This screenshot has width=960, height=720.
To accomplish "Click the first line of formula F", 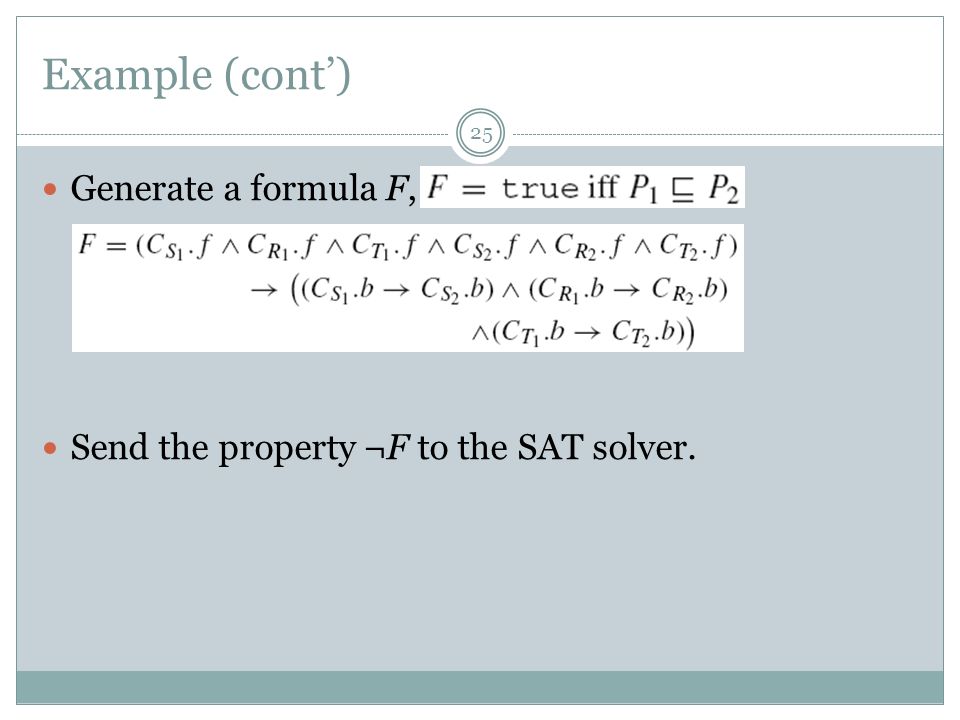I will [408, 246].
